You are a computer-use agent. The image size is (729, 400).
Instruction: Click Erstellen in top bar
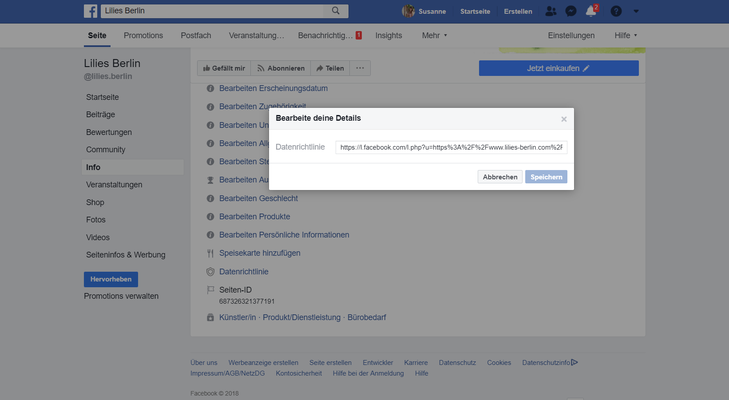pos(518,11)
